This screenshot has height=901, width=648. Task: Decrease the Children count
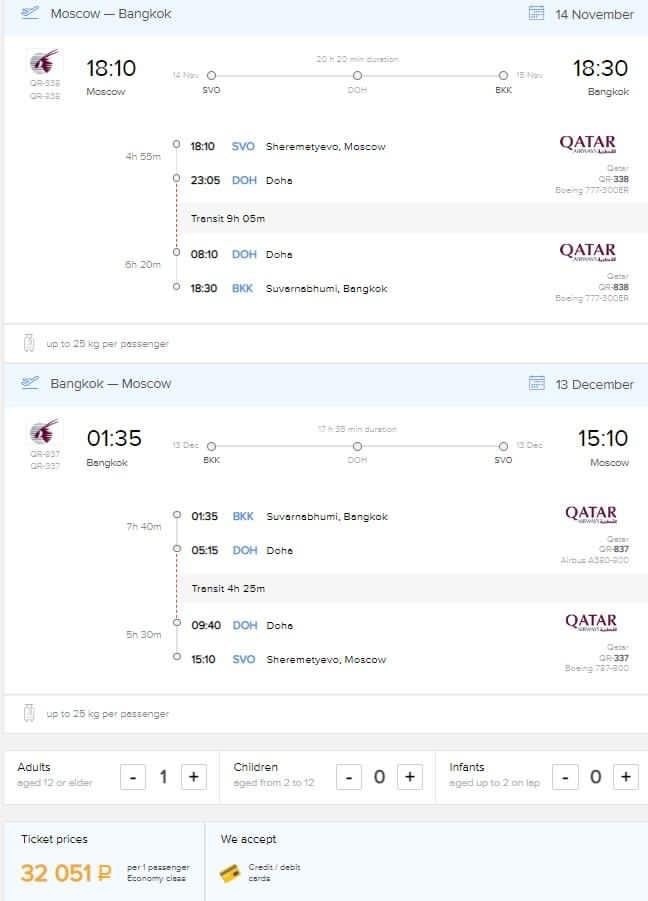pos(349,777)
